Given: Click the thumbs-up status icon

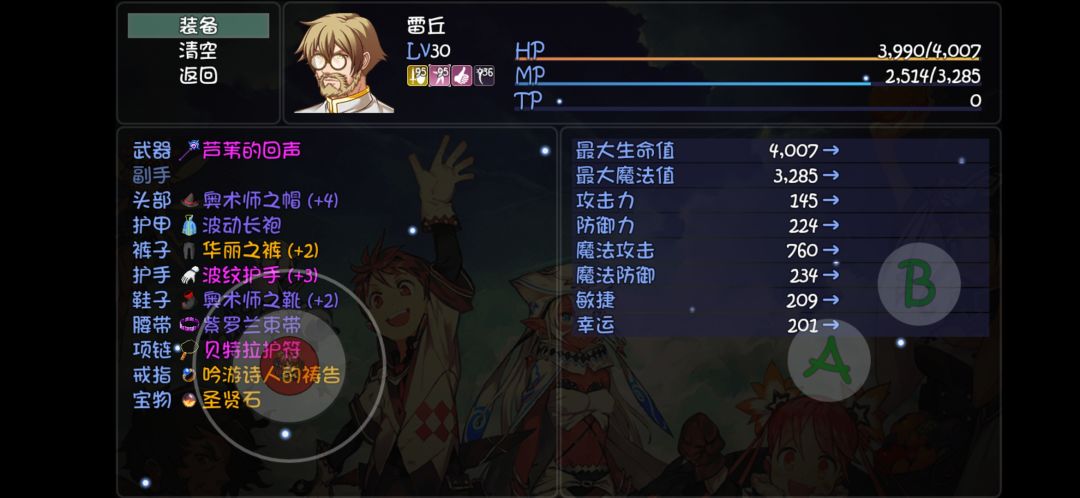Looking at the screenshot, I should coord(461,76).
